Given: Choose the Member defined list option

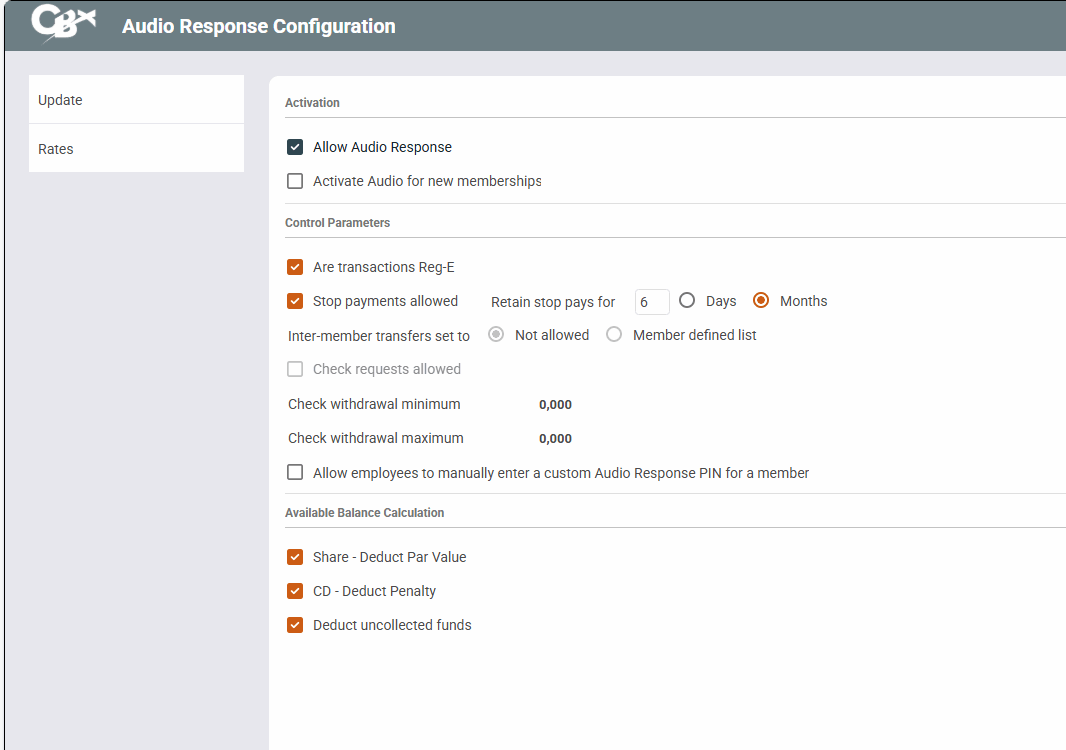Looking at the screenshot, I should point(614,335).
